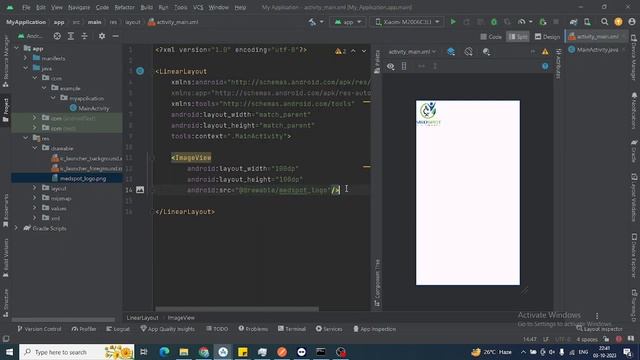Click Collapse All in project panel

(x=84, y=36)
